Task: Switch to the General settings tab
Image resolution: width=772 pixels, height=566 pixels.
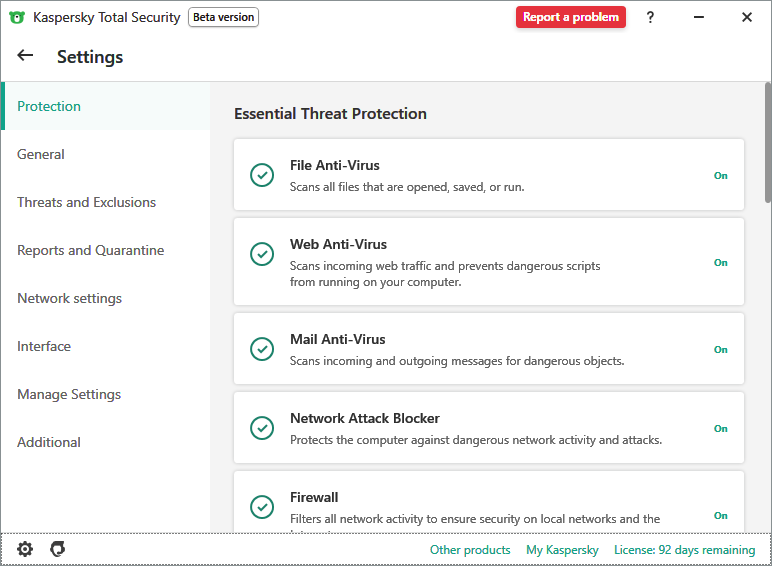Action: [41, 154]
